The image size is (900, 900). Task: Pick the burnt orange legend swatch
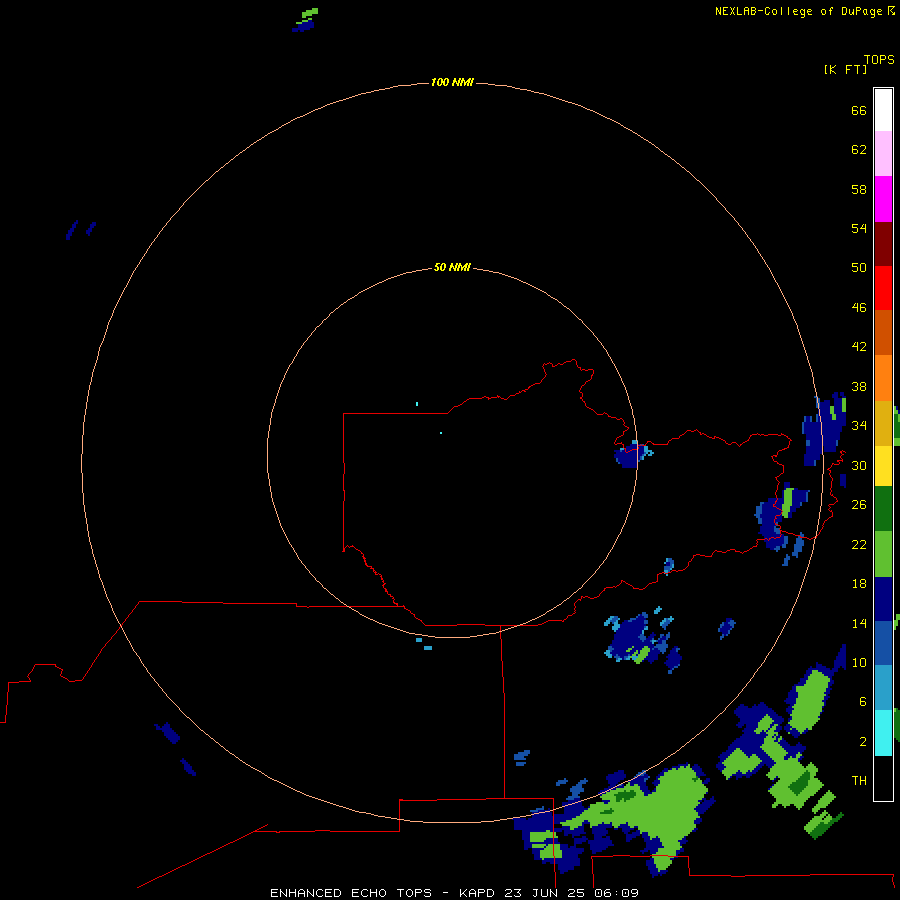coord(883,333)
